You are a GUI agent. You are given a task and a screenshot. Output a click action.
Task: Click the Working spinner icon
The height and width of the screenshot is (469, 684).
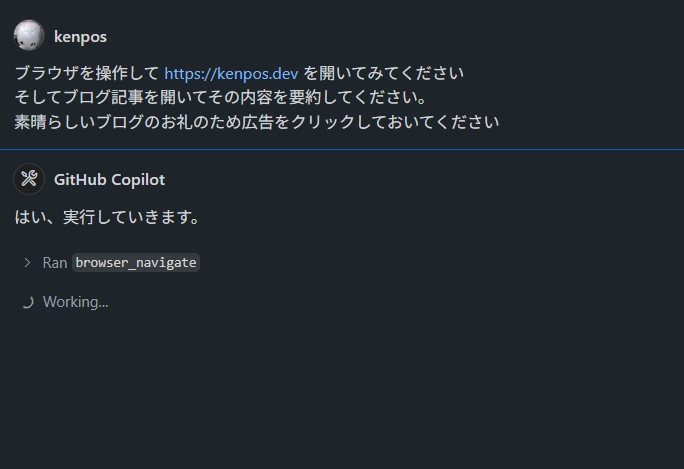27,302
